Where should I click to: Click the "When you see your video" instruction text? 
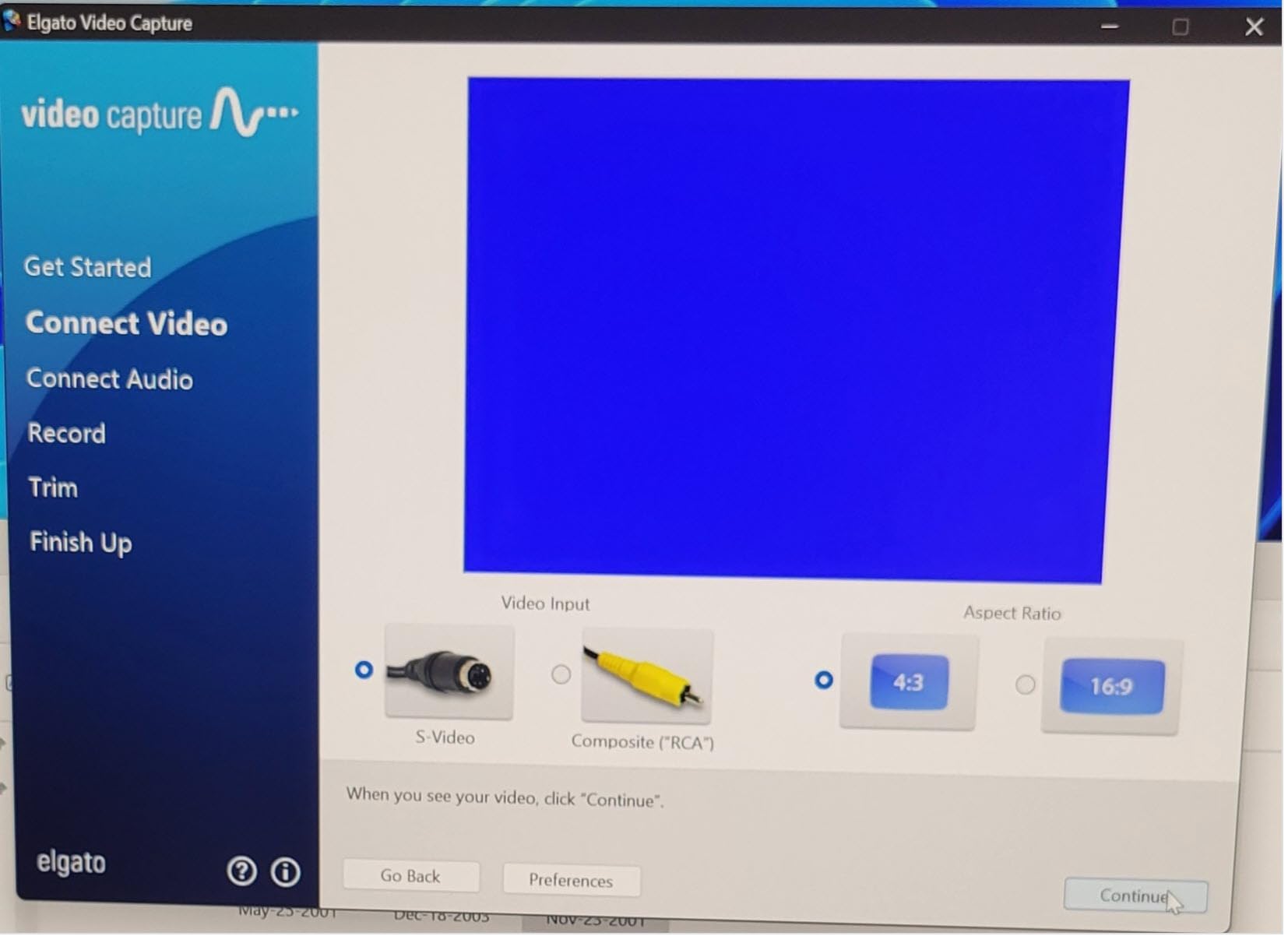point(505,797)
